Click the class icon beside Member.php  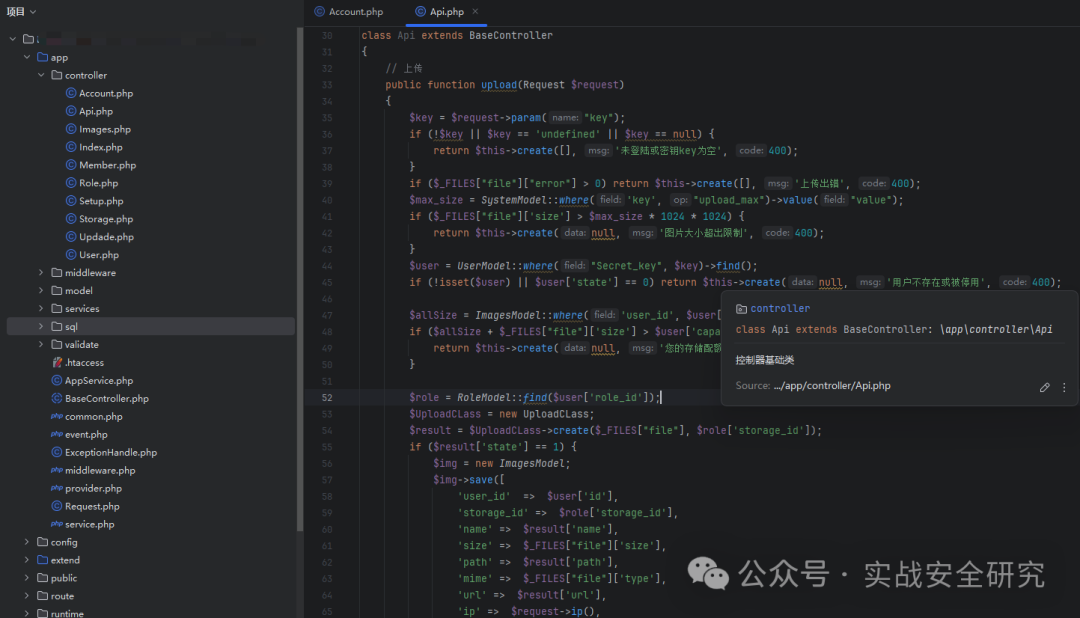(x=70, y=165)
